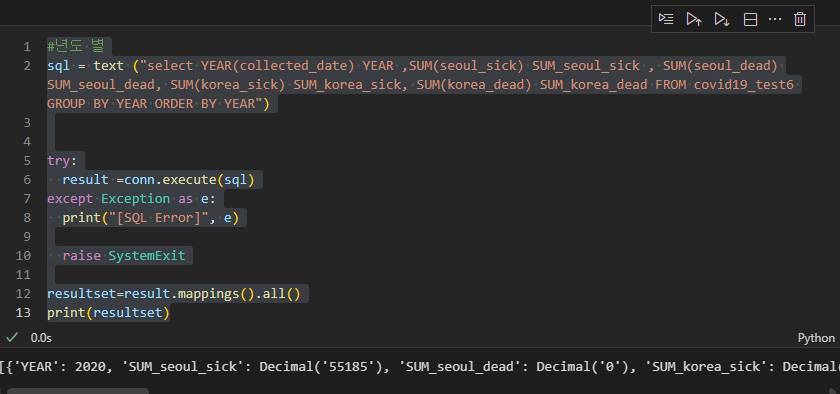Click 'except Exception as e:' line

[131, 199]
